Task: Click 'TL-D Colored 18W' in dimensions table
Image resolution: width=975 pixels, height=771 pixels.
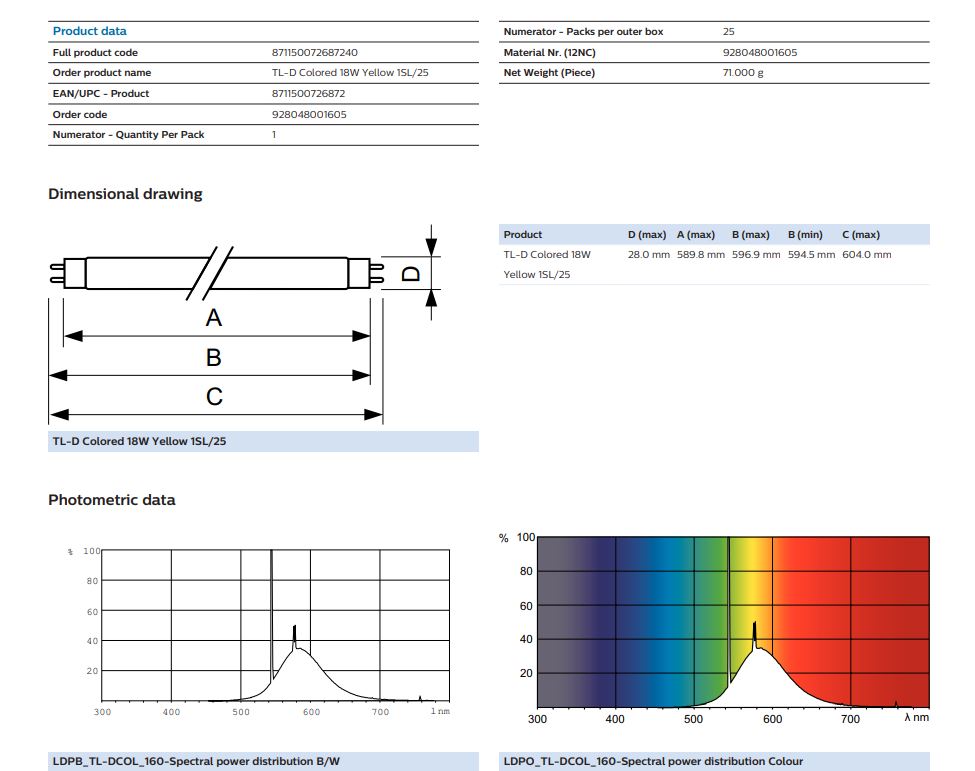Action: (x=547, y=255)
